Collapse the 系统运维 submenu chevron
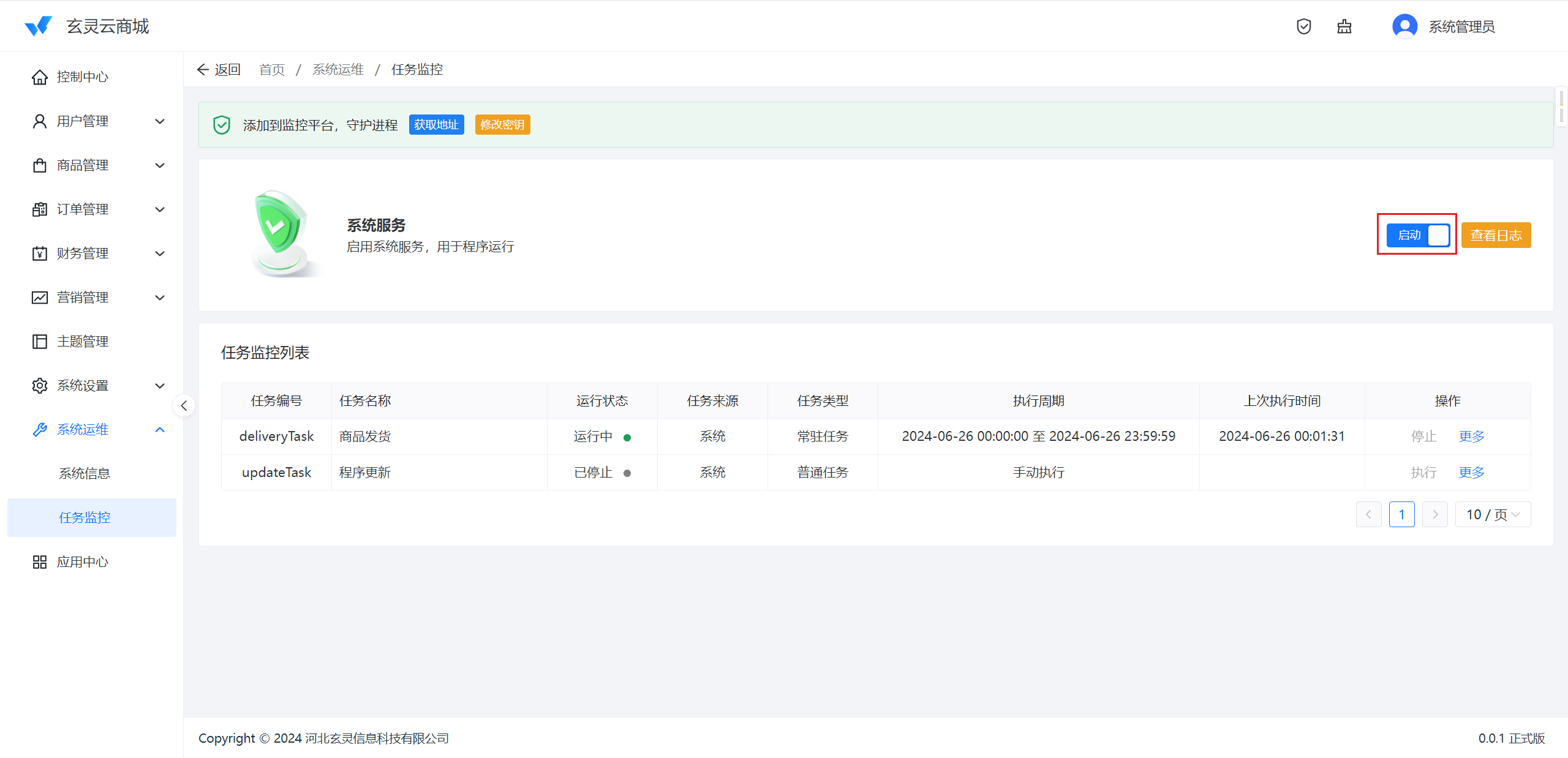Screen dimensions: 1568x758 pos(160,430)
